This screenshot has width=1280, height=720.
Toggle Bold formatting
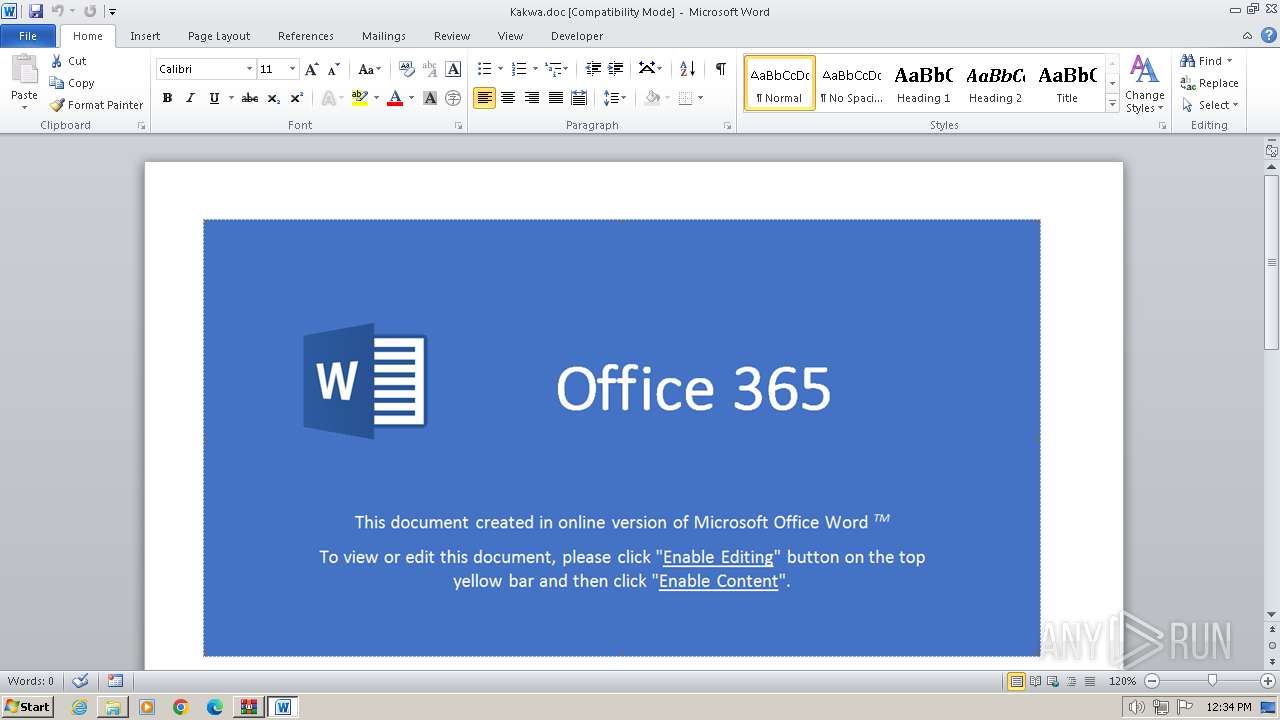tap(167, 98)
